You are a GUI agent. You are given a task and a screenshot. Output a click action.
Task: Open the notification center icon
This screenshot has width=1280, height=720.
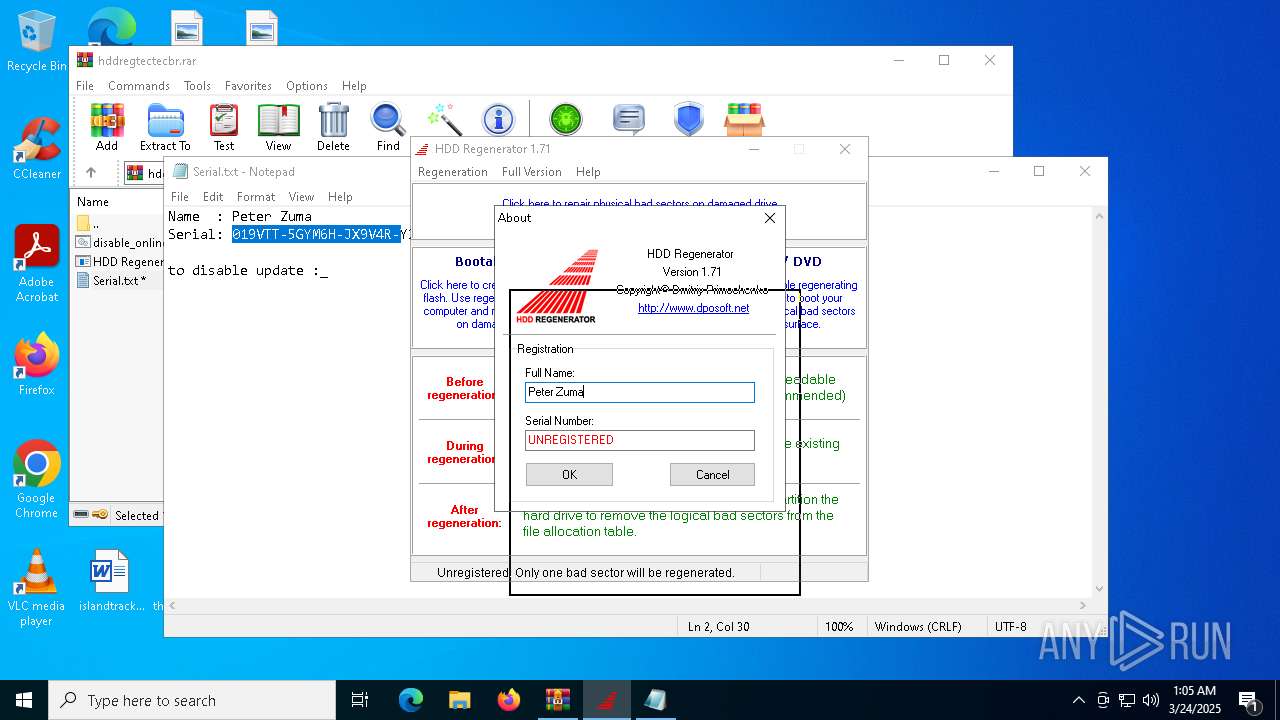coord(1248,700)
